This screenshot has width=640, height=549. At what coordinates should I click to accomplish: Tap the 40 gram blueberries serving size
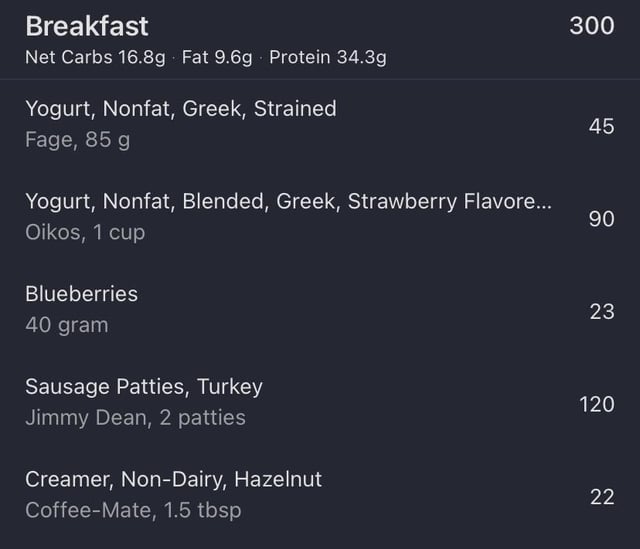point(67,325)
